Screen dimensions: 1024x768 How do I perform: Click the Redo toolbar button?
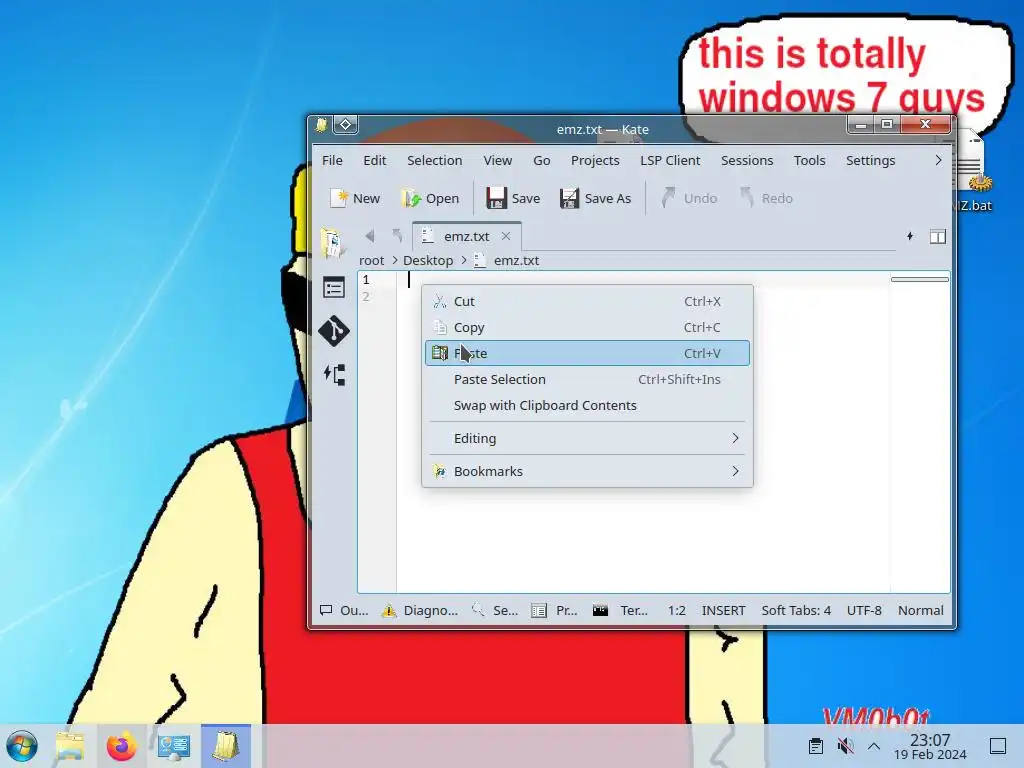coord(766,198)
